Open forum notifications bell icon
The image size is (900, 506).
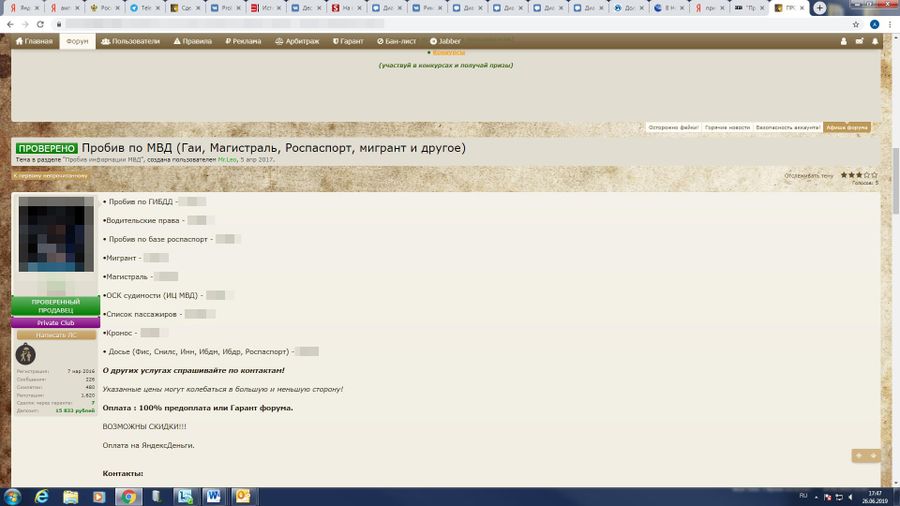pos(875,41)
